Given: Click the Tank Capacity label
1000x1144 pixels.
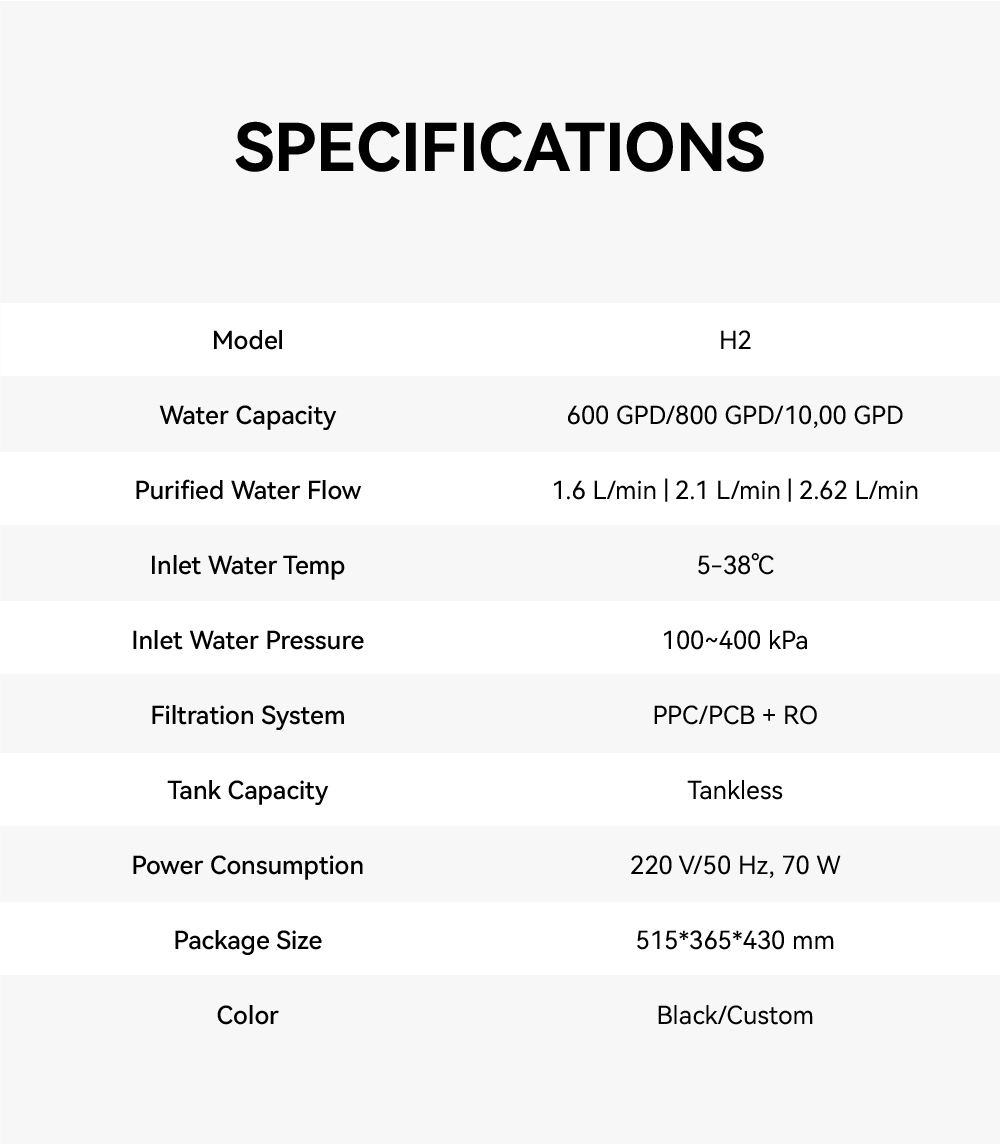Looking at the screenshot, I should (x=248, y=790).
